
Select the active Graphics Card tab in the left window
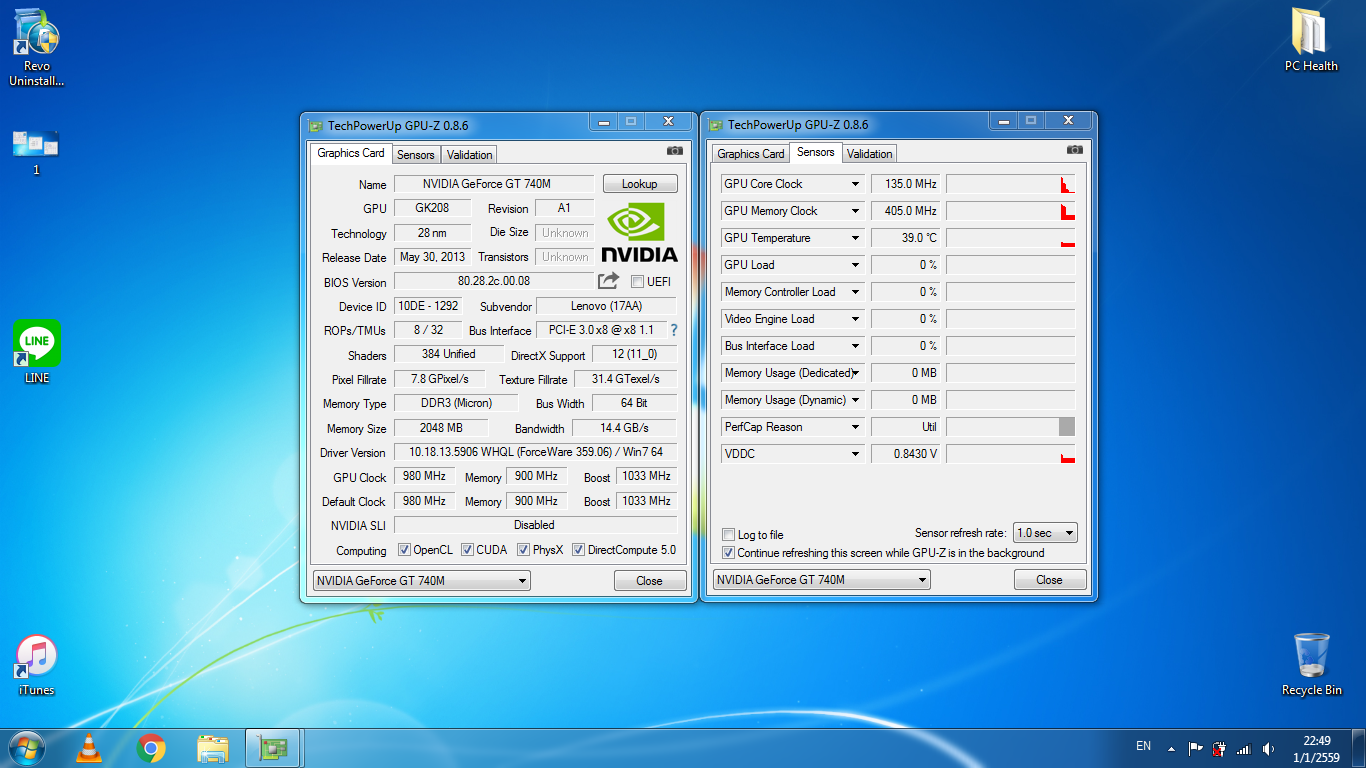pos(351,153)
